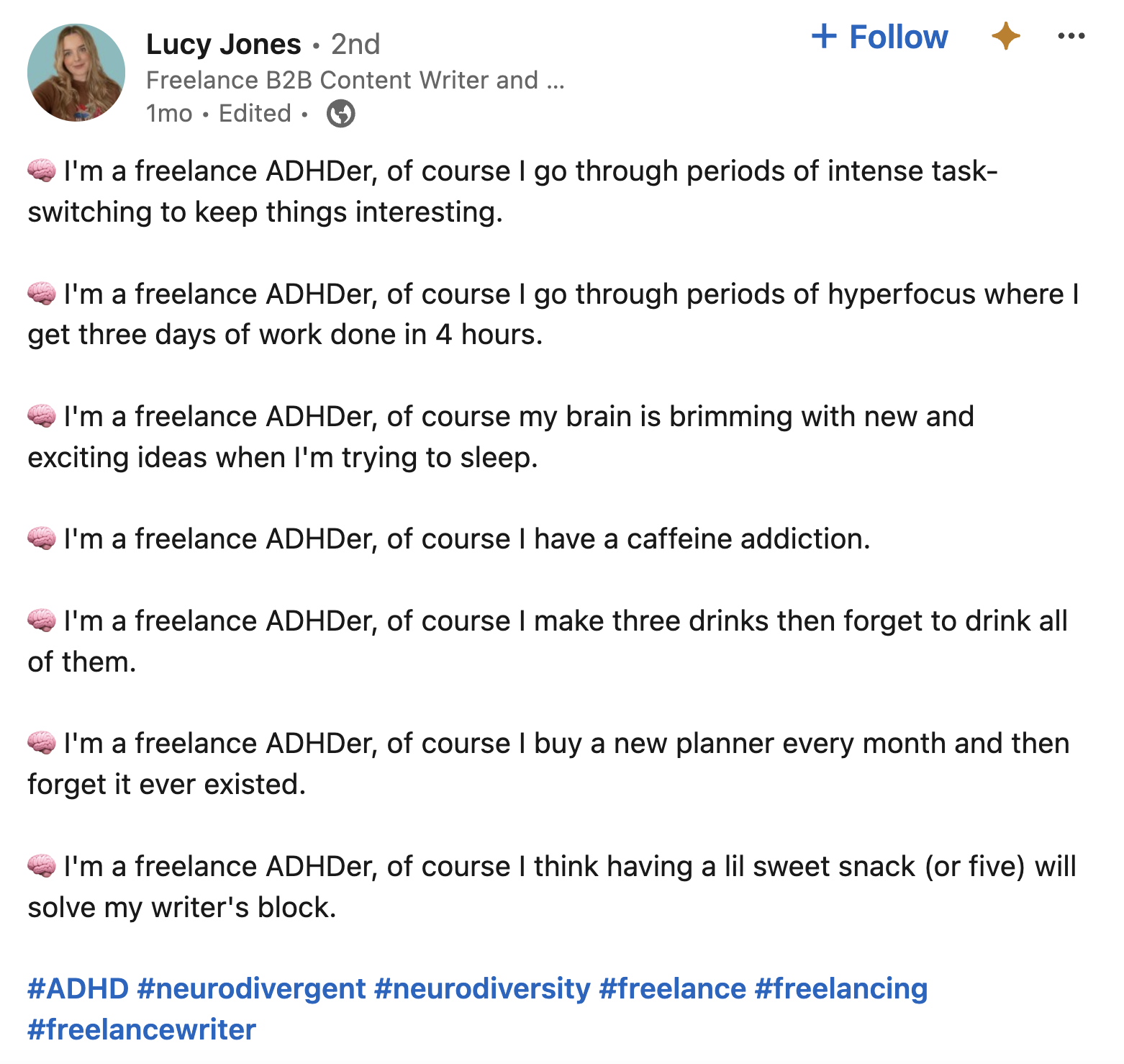Open the post overflow options menu
Viewport: 1124px width, 1064px height.
click(1071, 35)
